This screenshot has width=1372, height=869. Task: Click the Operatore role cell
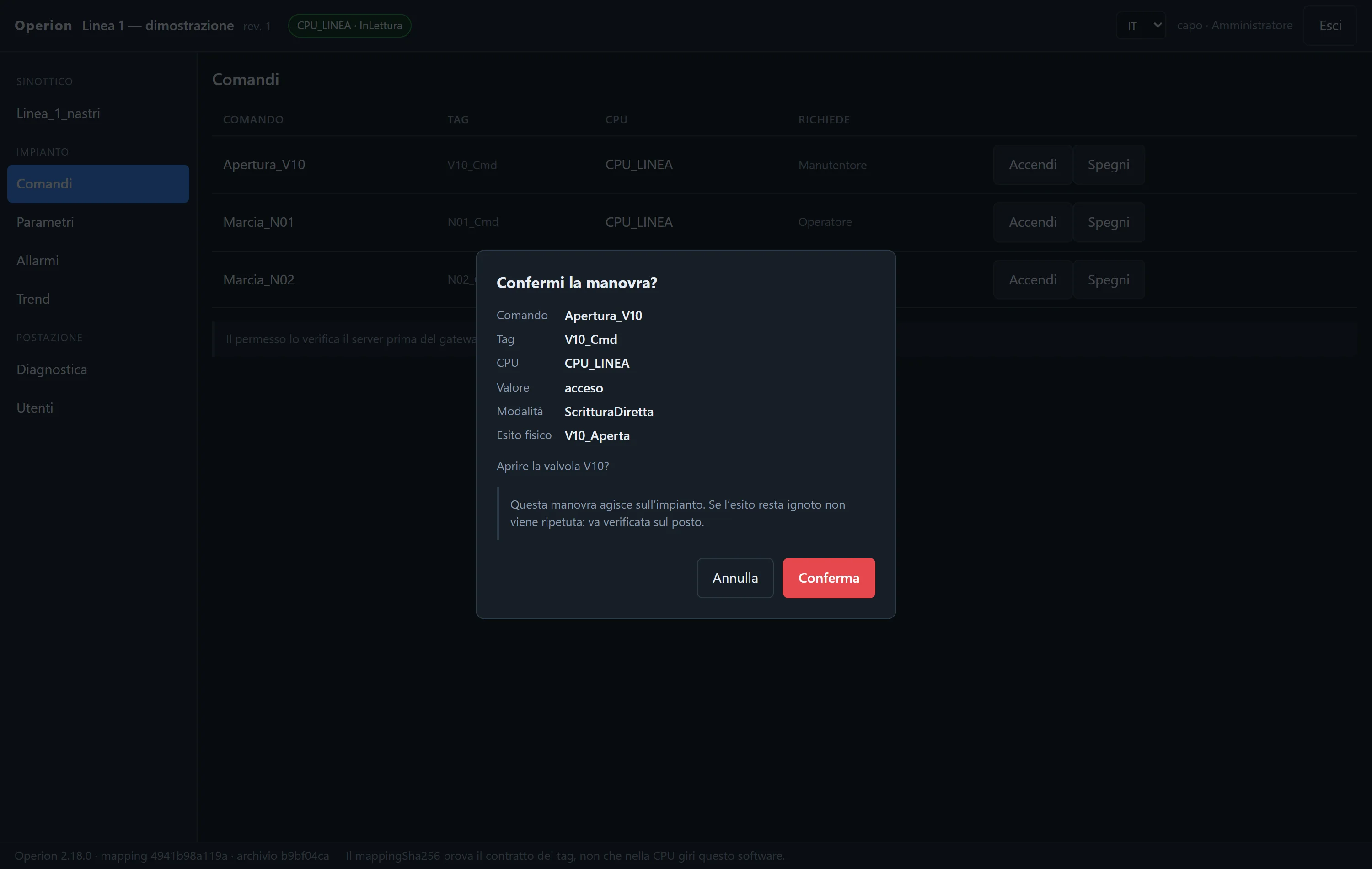pyautogui.click(x=825, y=222)
